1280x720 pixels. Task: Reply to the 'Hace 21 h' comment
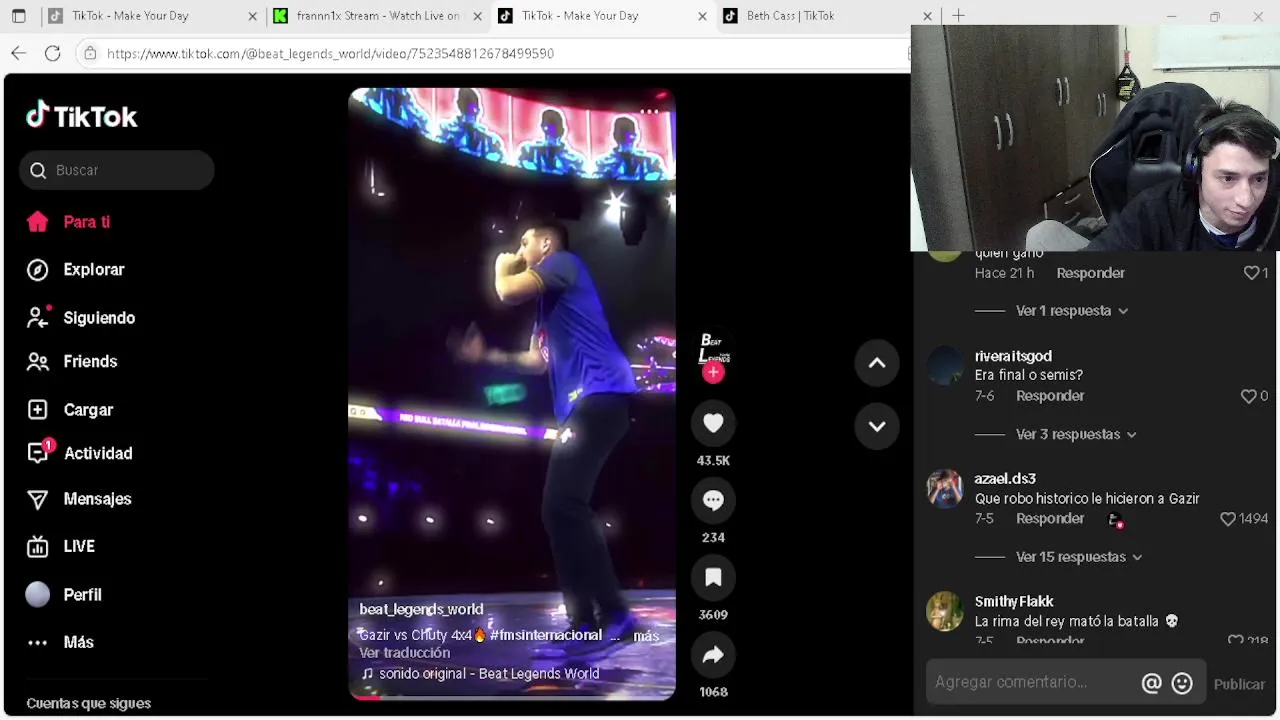point(1090,273)
